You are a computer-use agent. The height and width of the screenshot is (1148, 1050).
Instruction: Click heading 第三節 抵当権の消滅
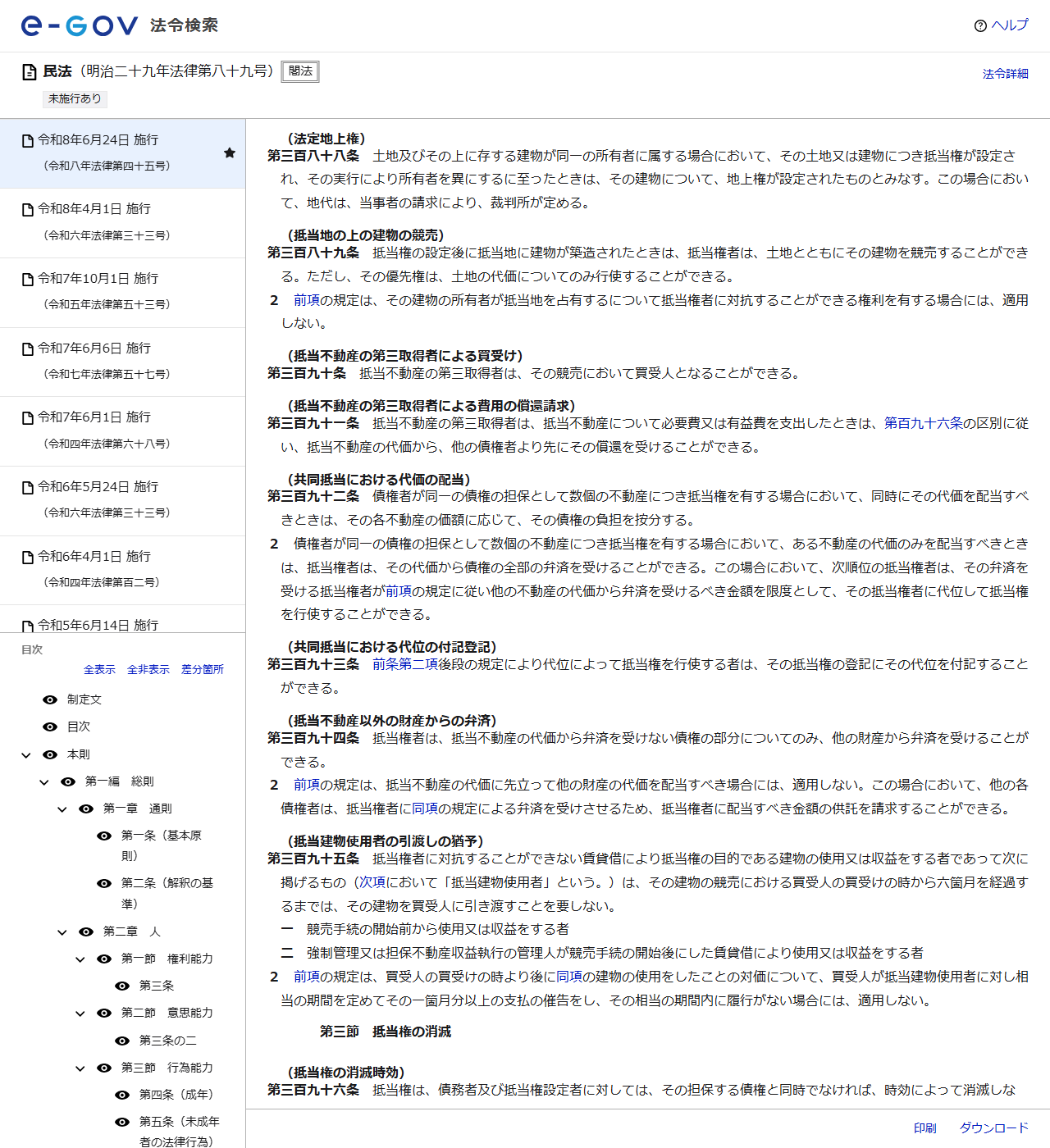386,1032
